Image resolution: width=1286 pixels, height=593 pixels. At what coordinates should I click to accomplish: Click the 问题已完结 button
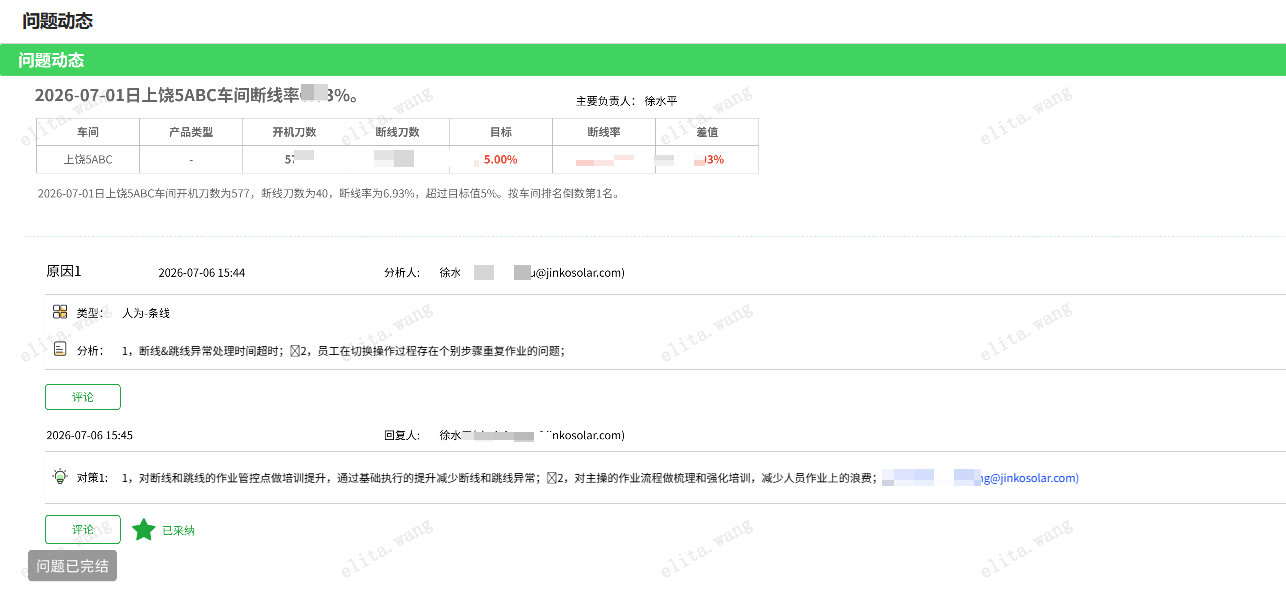(72, 566)
